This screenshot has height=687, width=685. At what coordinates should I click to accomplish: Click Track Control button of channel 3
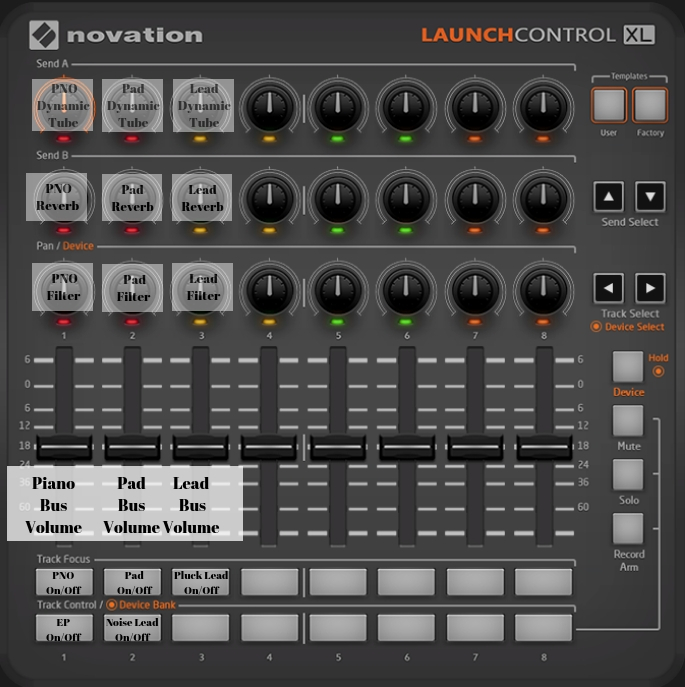[201, 628]
